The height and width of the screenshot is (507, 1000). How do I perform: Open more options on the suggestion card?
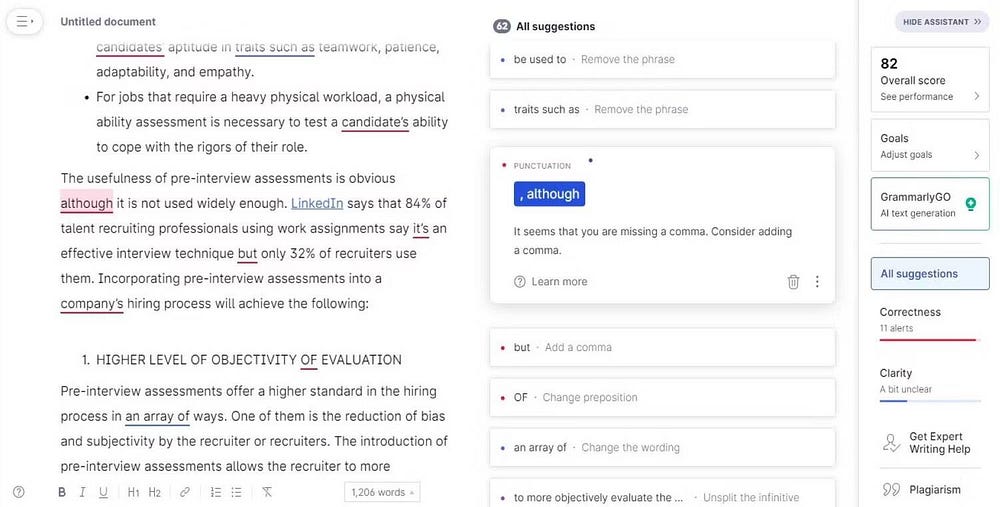click(817, 282)
